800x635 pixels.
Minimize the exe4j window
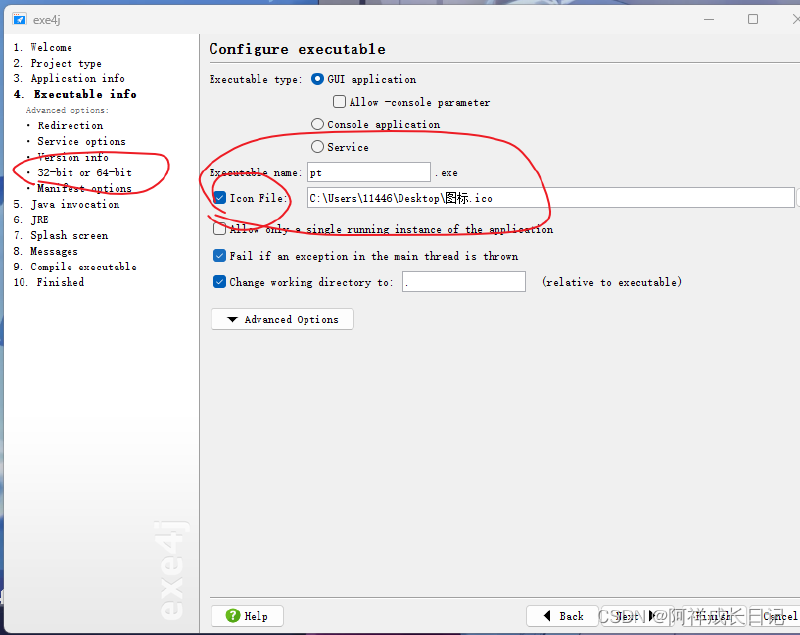click(709, 19)
